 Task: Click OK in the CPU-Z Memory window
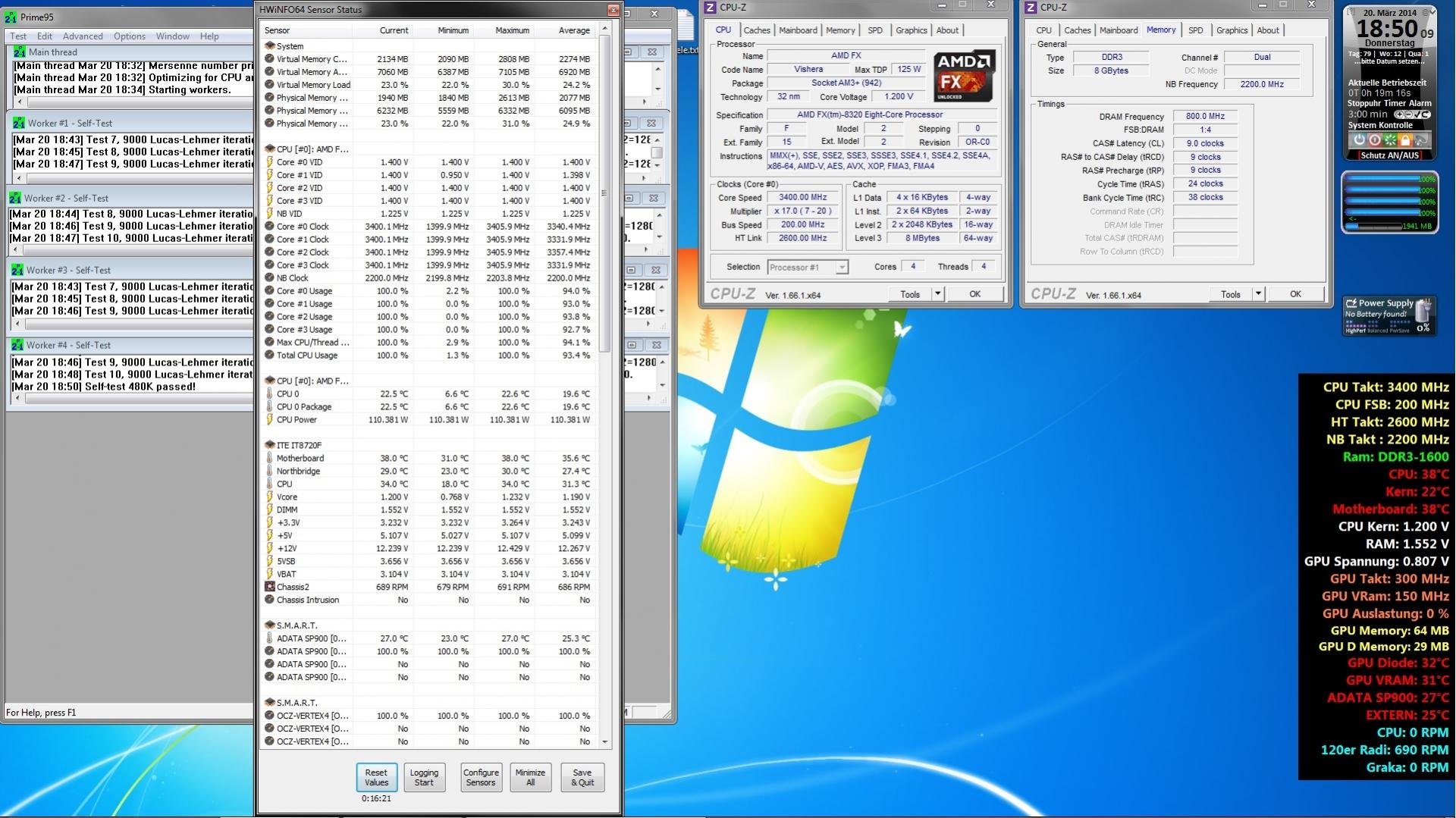click(x=1295, y=294)
